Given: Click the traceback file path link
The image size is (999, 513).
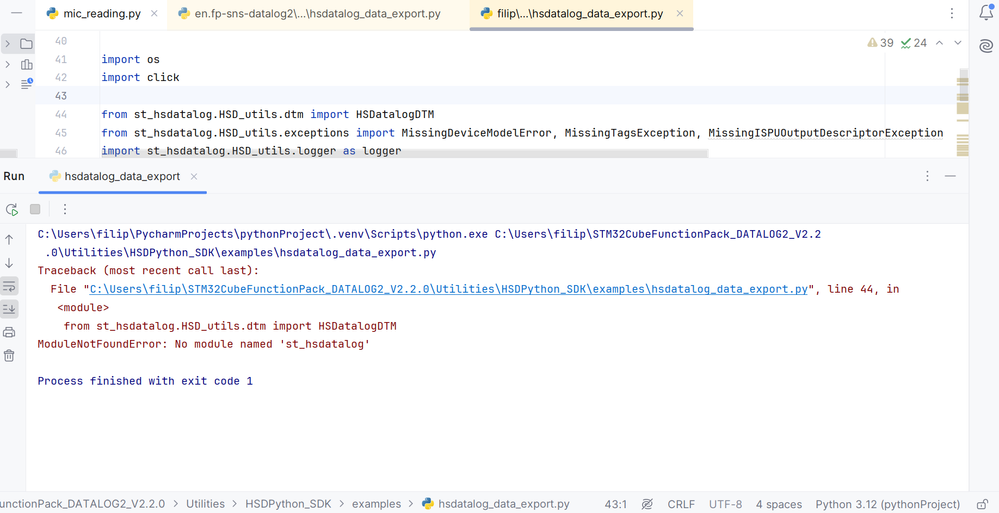Looking at the screenshot, I should [x=448, y=289].
